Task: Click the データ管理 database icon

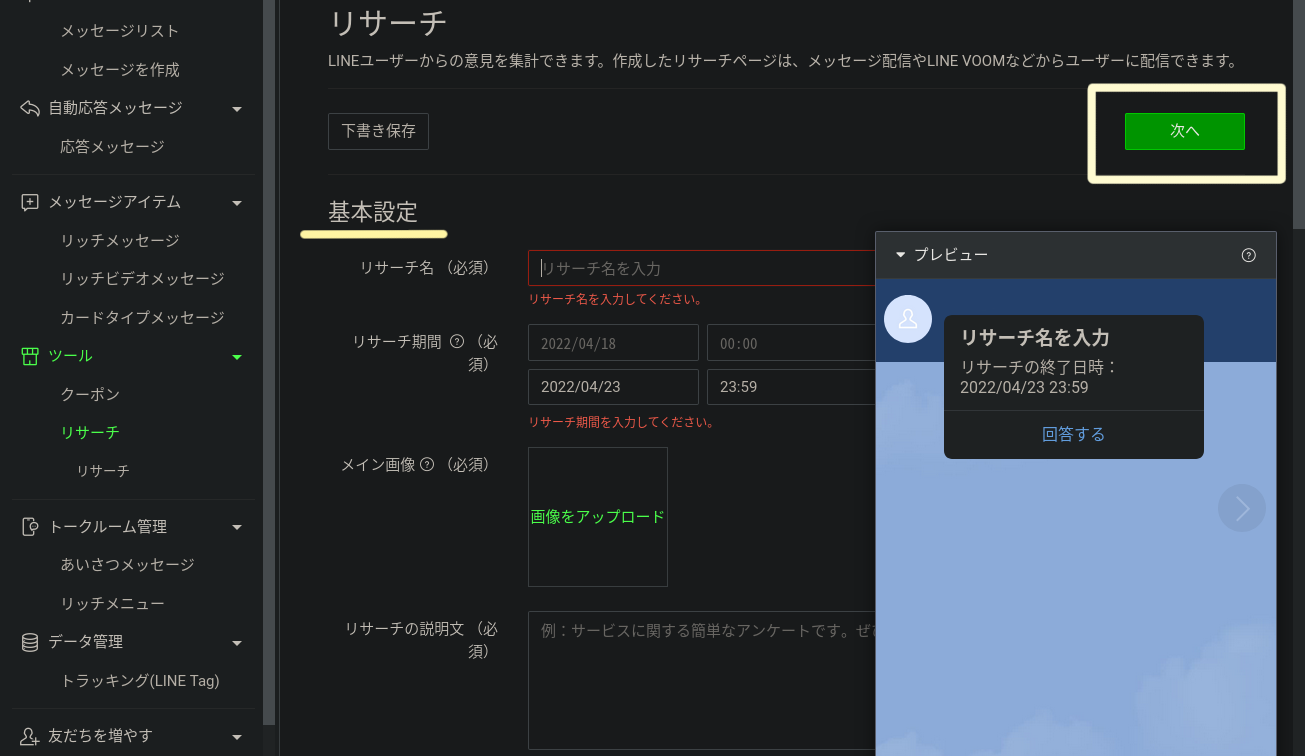Action: pos(30,642)
